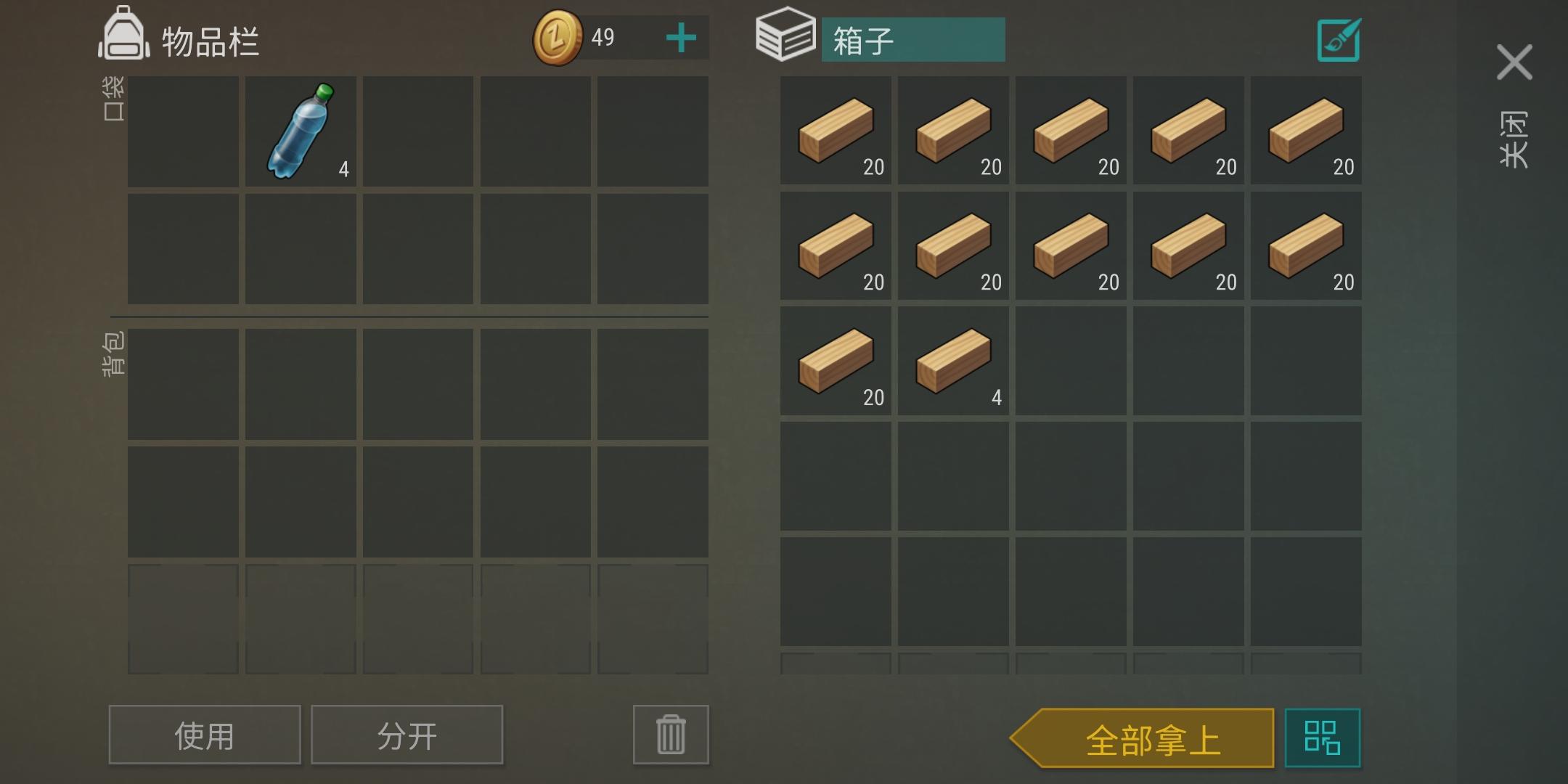Viewport: 1568px width, 784px height.
Task: Click the grid sort icon beside 全部拿上
Action: coord(1323,738)
